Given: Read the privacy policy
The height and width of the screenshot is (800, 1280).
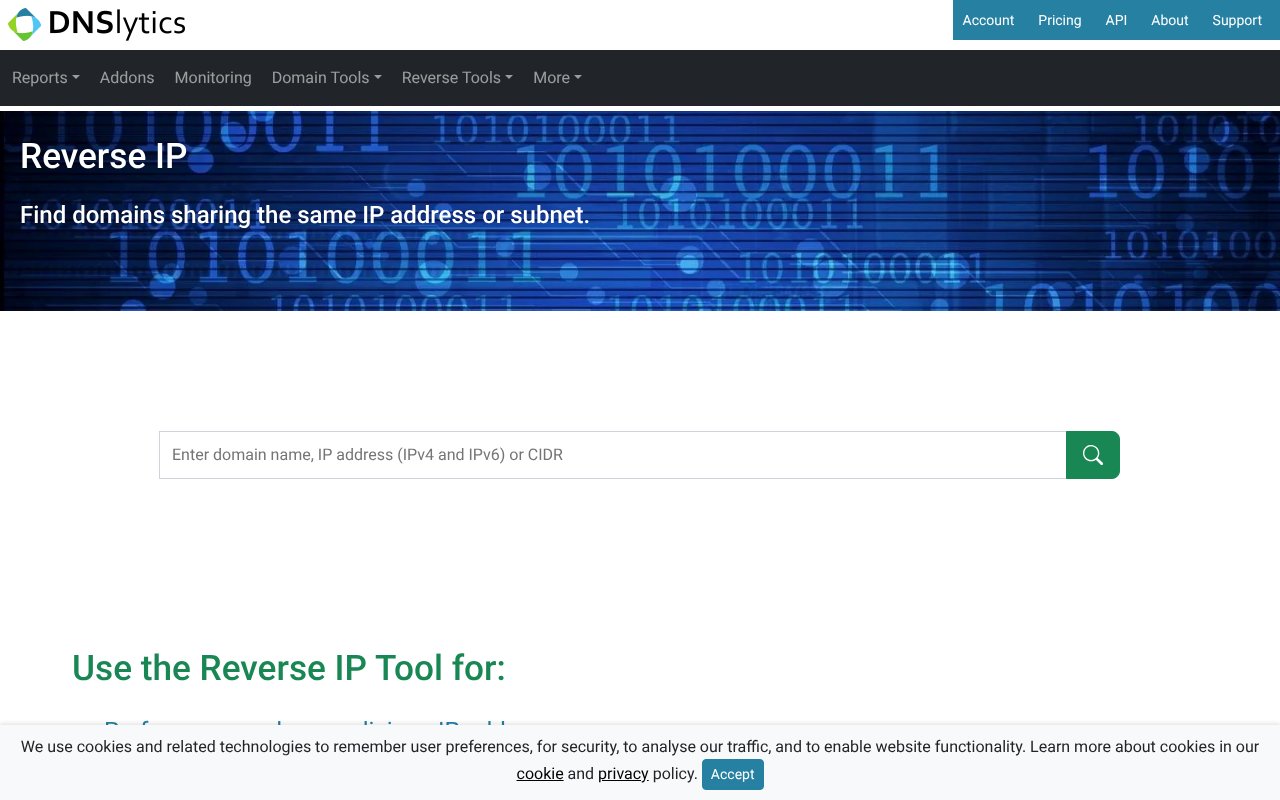Looking at the screenshot, I should 623,773.
